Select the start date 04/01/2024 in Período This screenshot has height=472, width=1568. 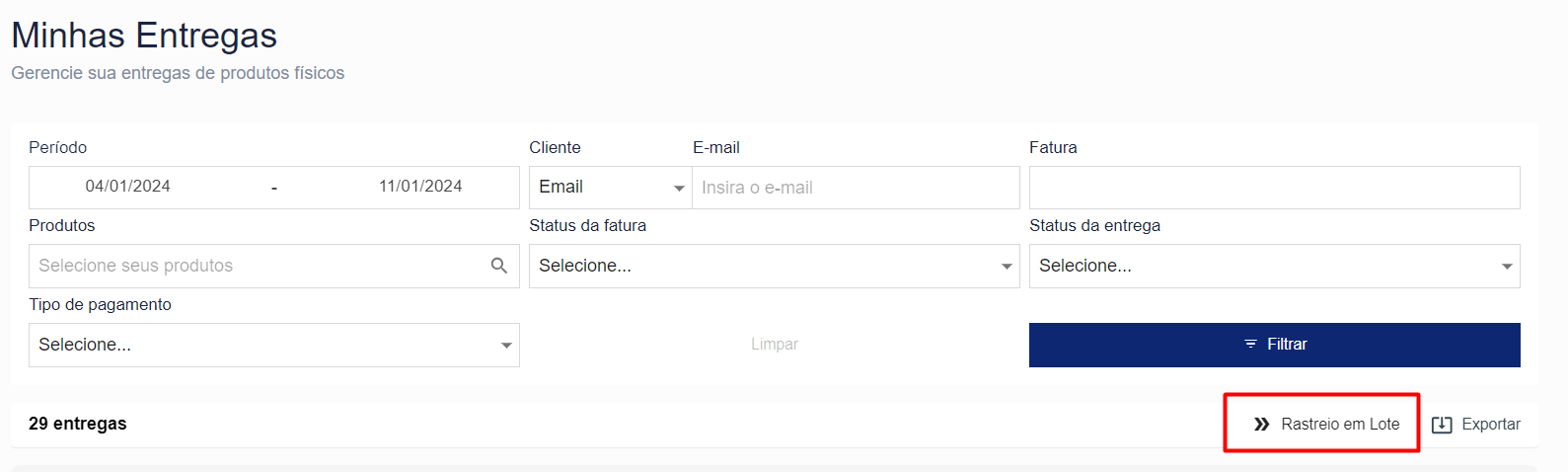pyautogui.click(x=128, y=187)
